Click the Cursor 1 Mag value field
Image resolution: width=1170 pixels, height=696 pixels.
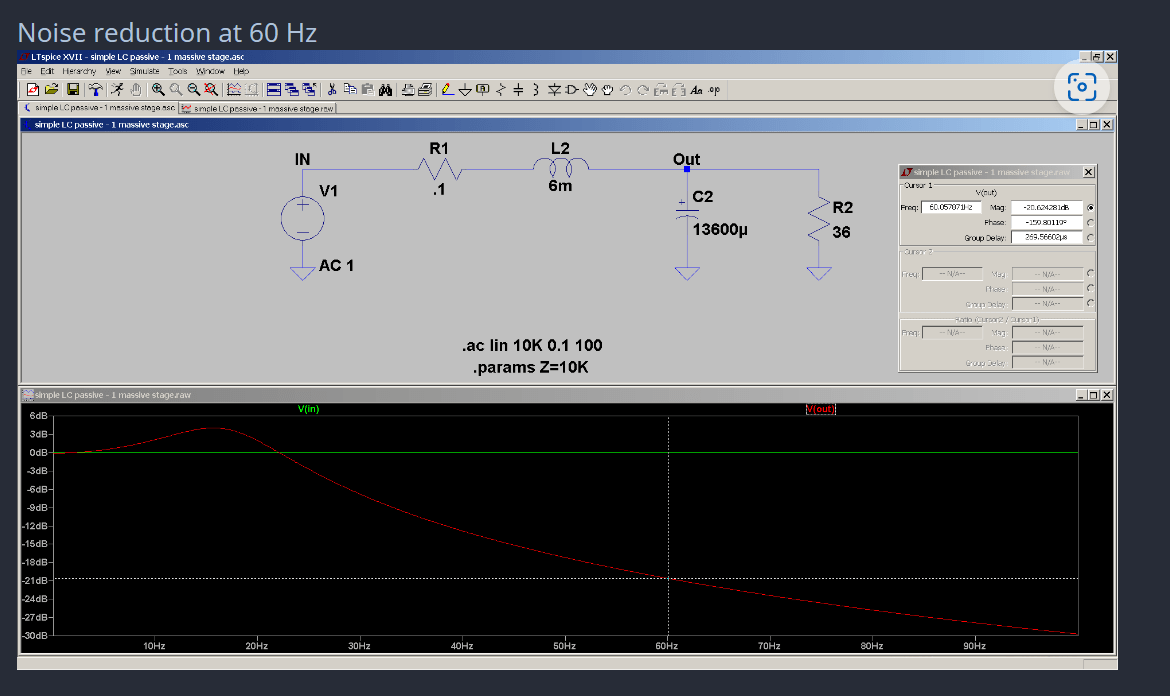[1047, 207]
